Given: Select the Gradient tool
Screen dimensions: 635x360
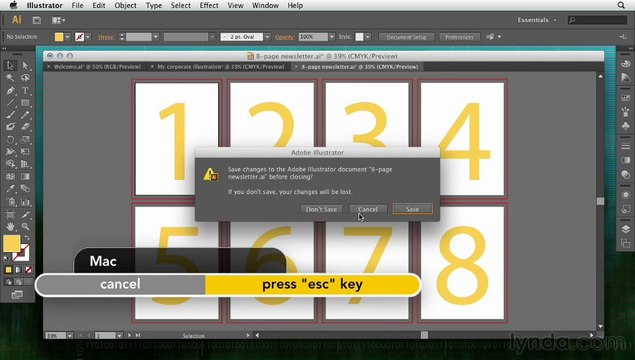Looking at the screenshot, I should (x=25, y=177).
